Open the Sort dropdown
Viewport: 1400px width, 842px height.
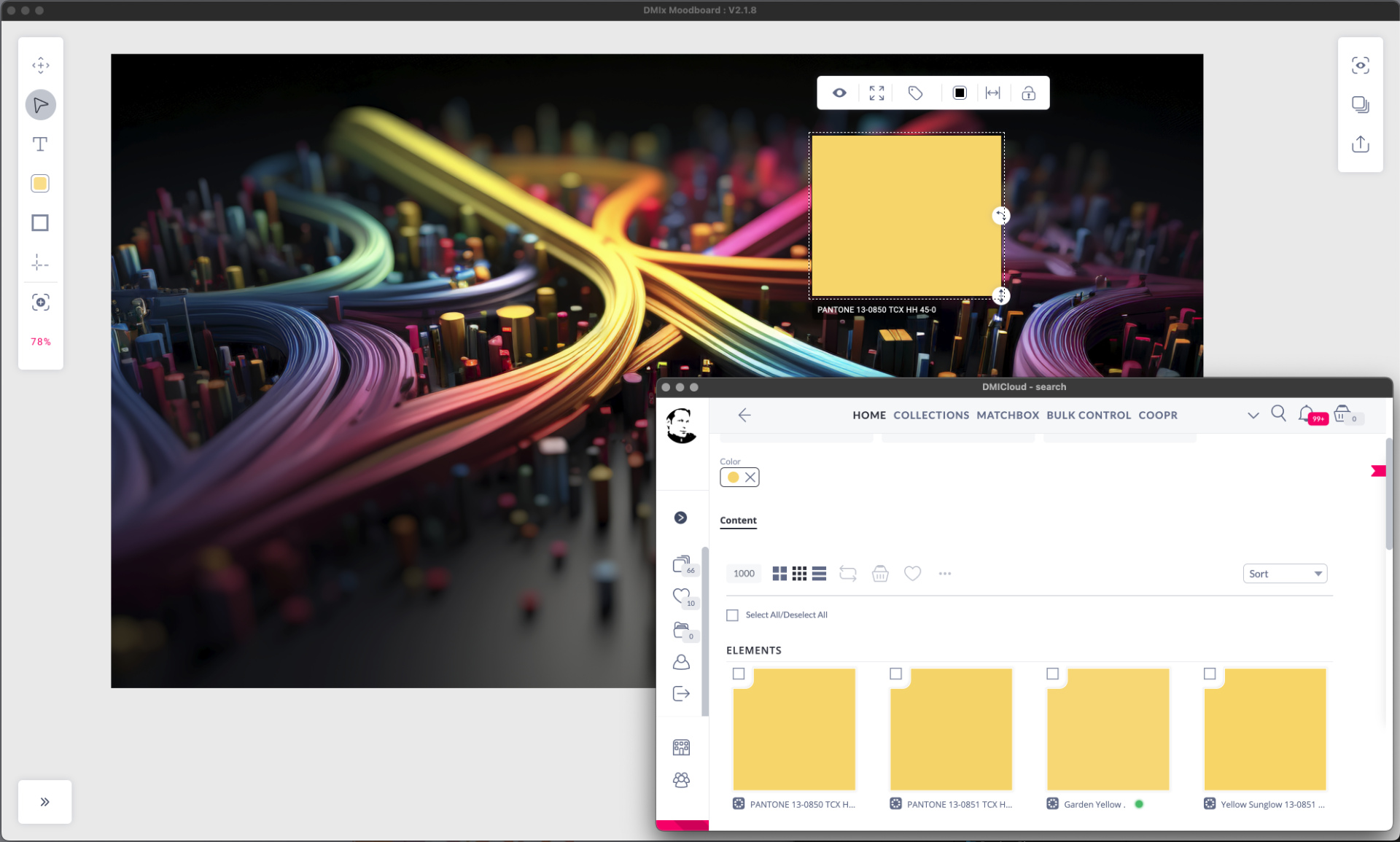point(1285,574)
